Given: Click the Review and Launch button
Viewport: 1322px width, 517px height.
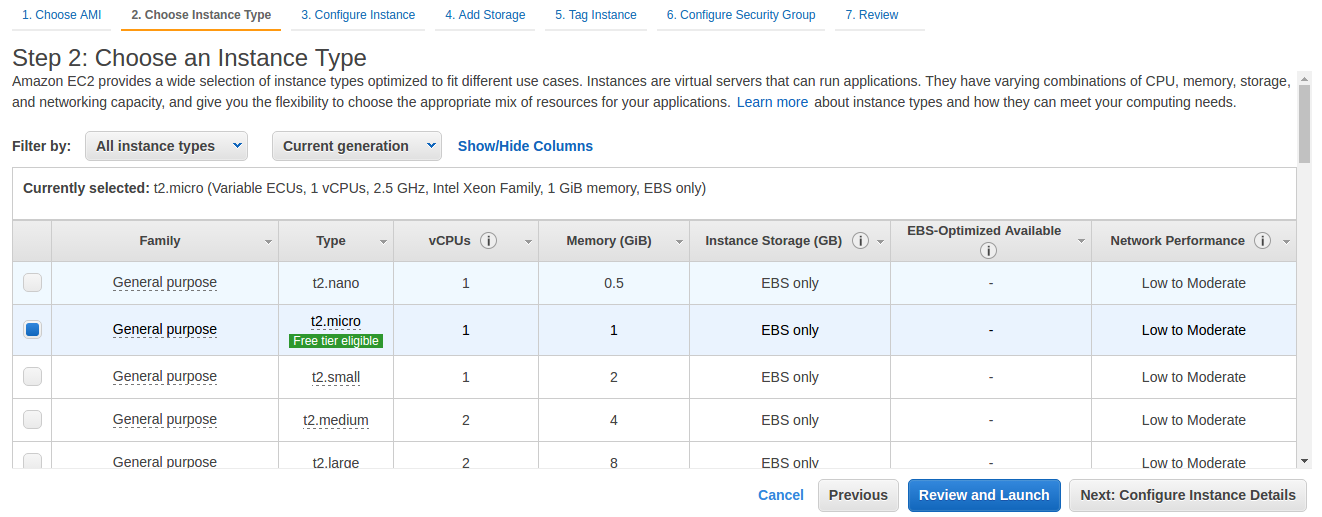Looking at the screenshot, I should (x=984, y=495).
